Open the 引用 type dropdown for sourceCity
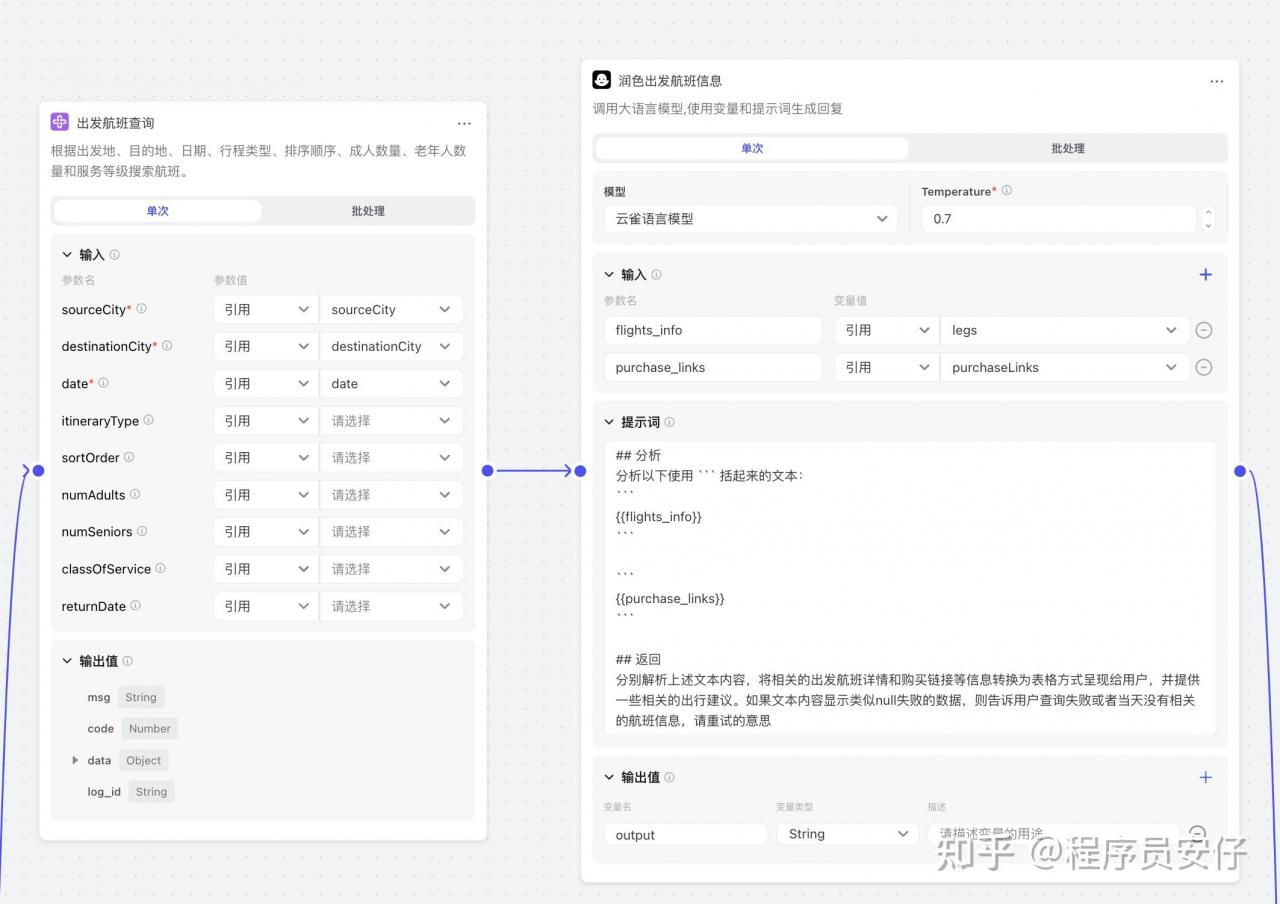1280x904 pixels. tap(266, 310)
